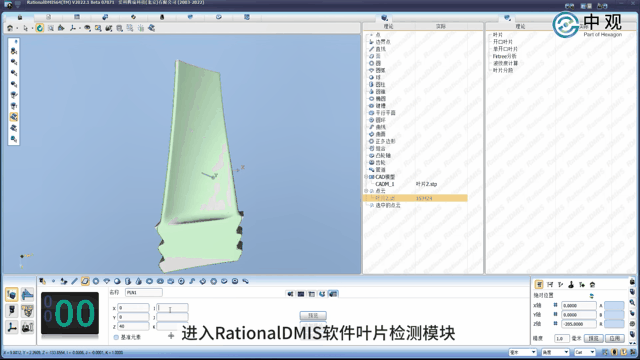
Task: Click the highlighted first icon in the machine position panel
Action: [539, 284]
